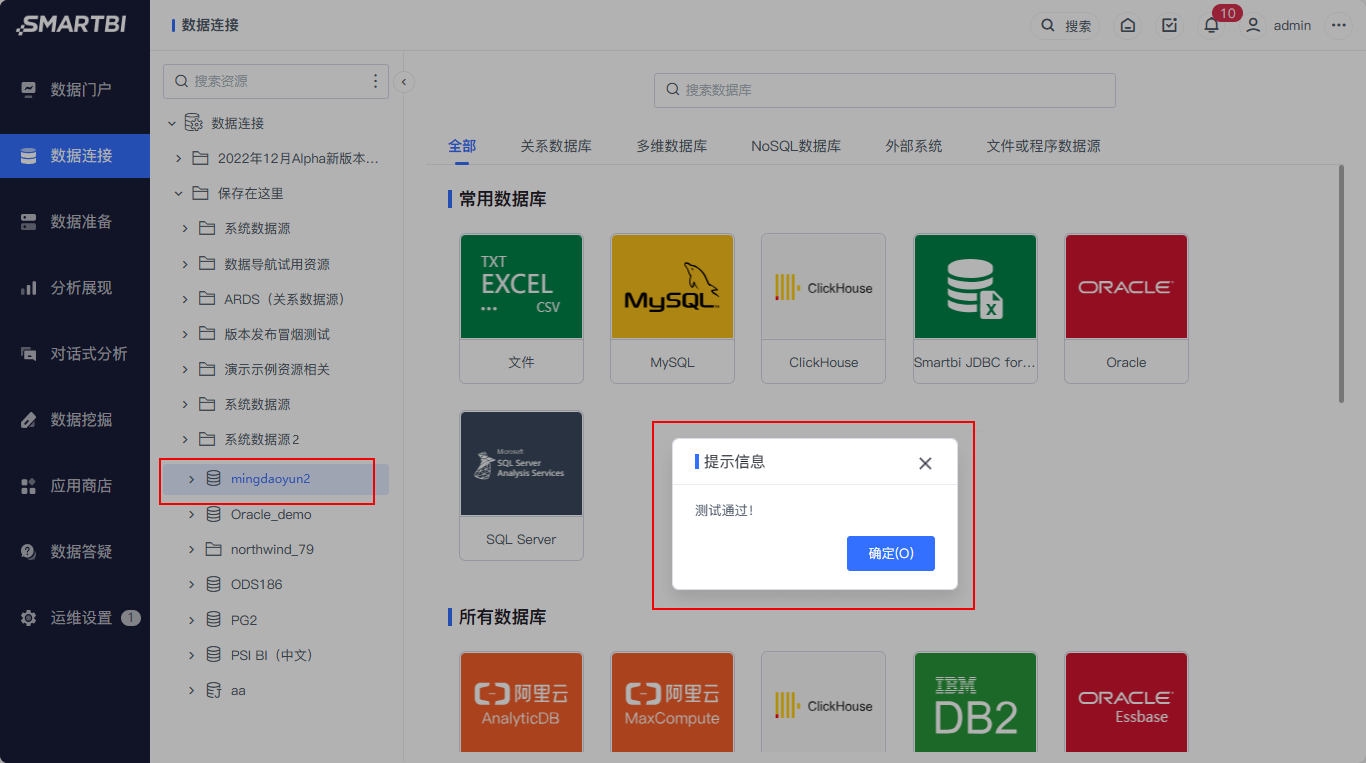Confirm dialog with 确定(O) button
The image size is (1366, 763).
(890, 553)
